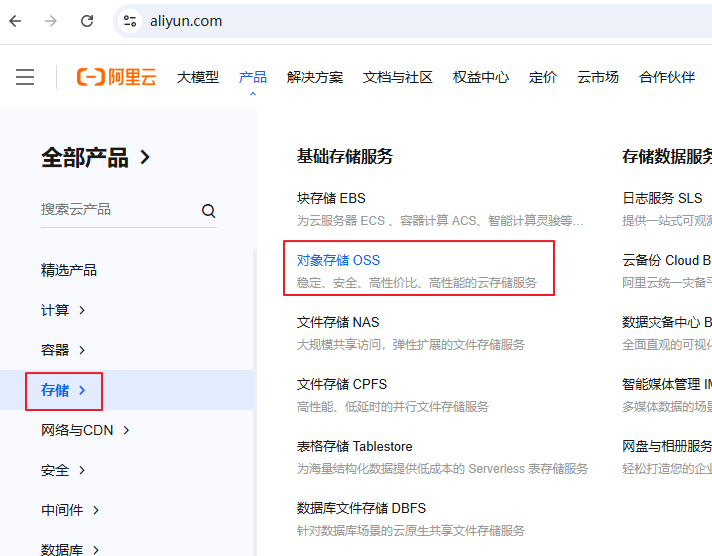
Task: Expand the 容器 category
Action: (63, 350)
